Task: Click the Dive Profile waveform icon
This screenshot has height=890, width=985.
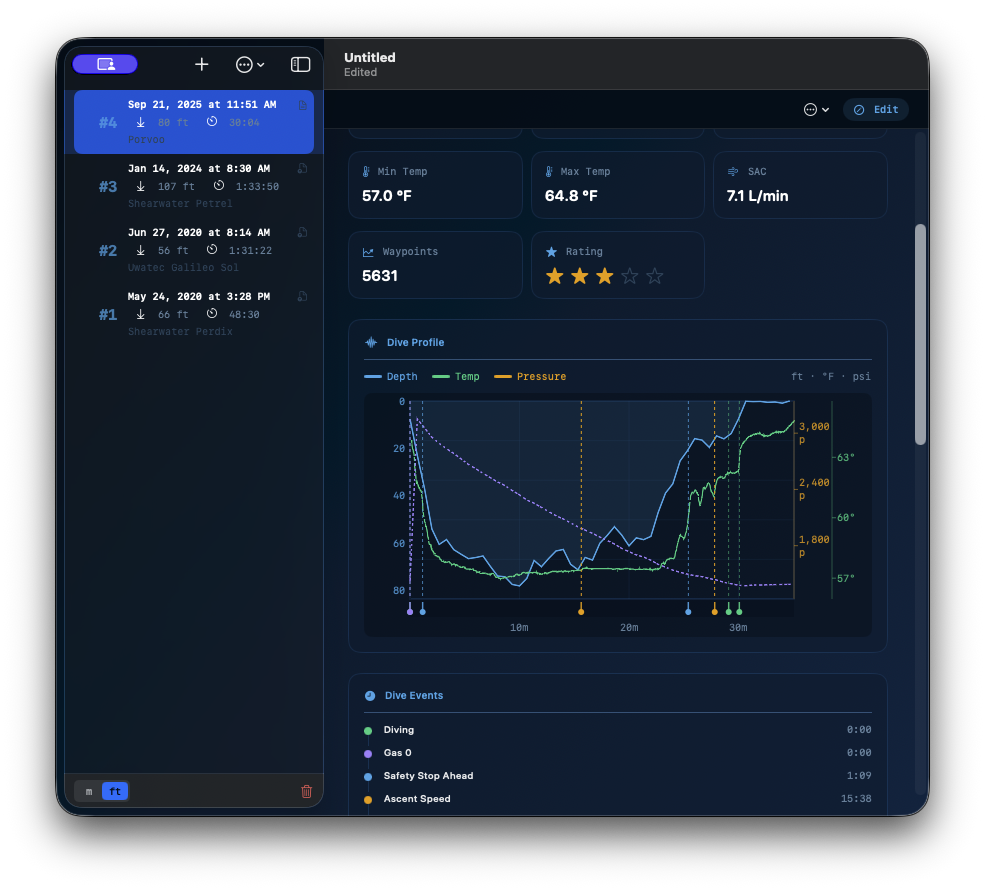Action: click(371, 342)
